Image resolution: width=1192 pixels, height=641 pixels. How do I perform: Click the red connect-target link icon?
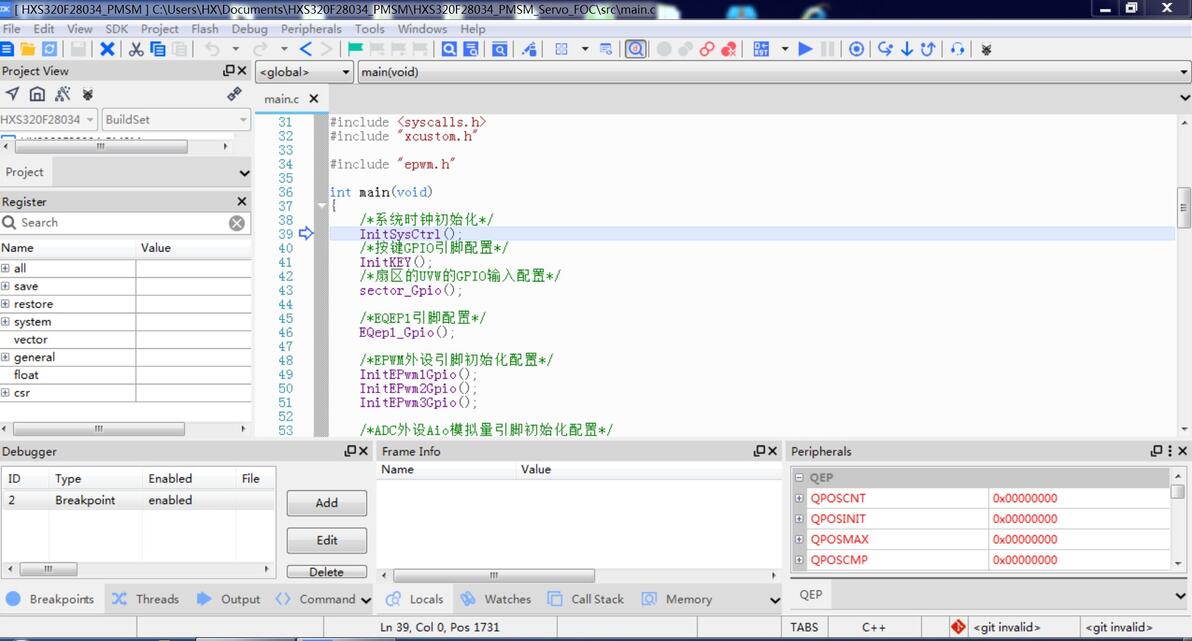coord(707,49)
